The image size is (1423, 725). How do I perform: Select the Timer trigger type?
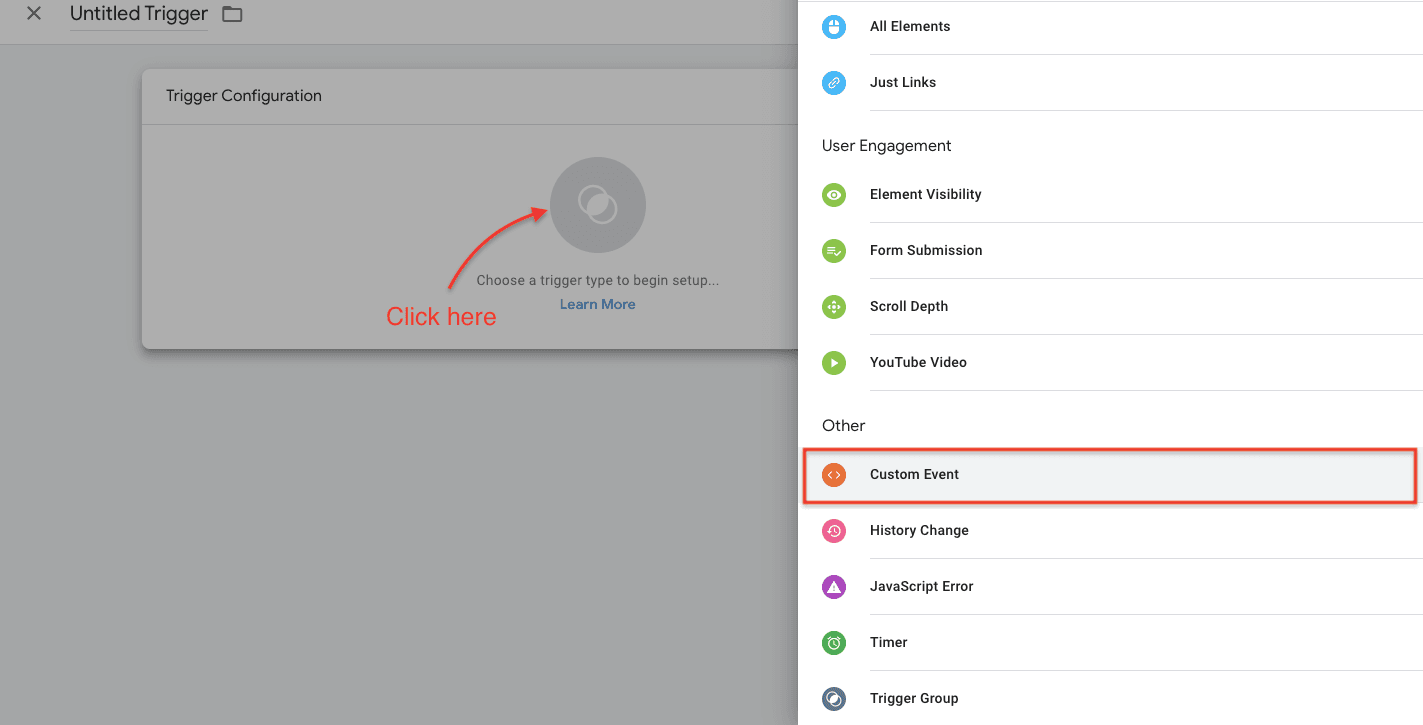[x=1110, y=643]
